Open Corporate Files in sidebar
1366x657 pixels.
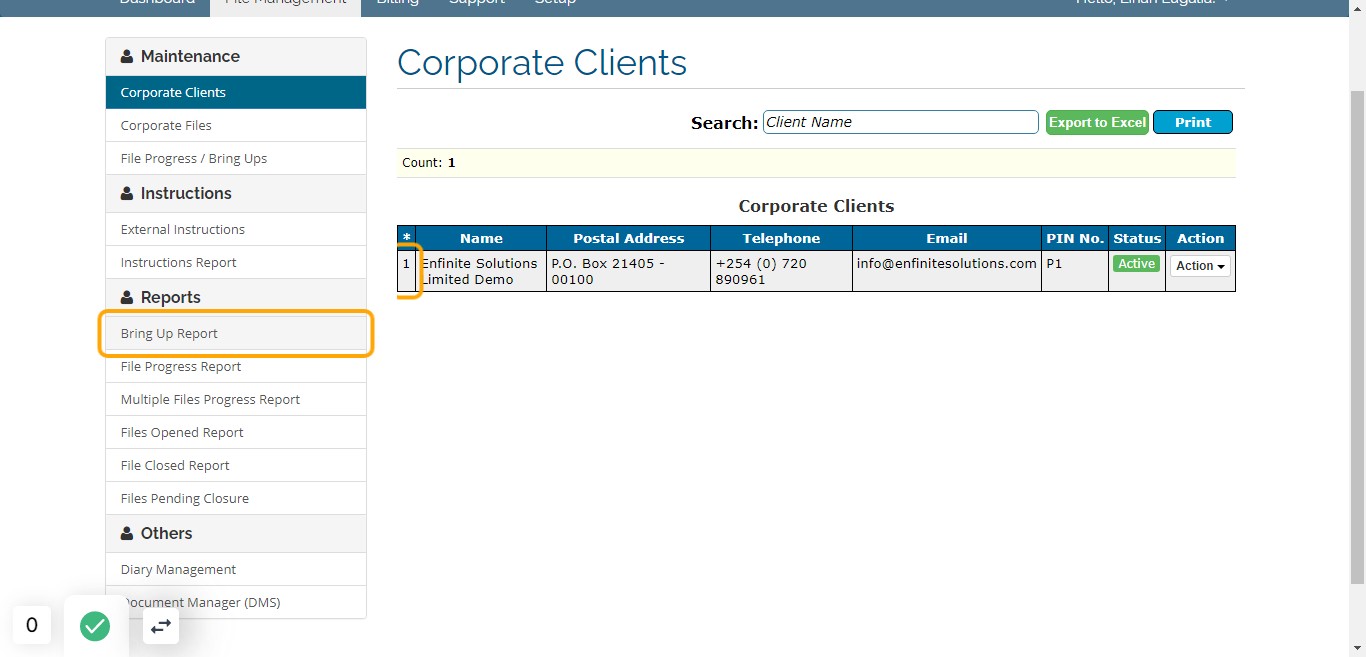[236, 125]
